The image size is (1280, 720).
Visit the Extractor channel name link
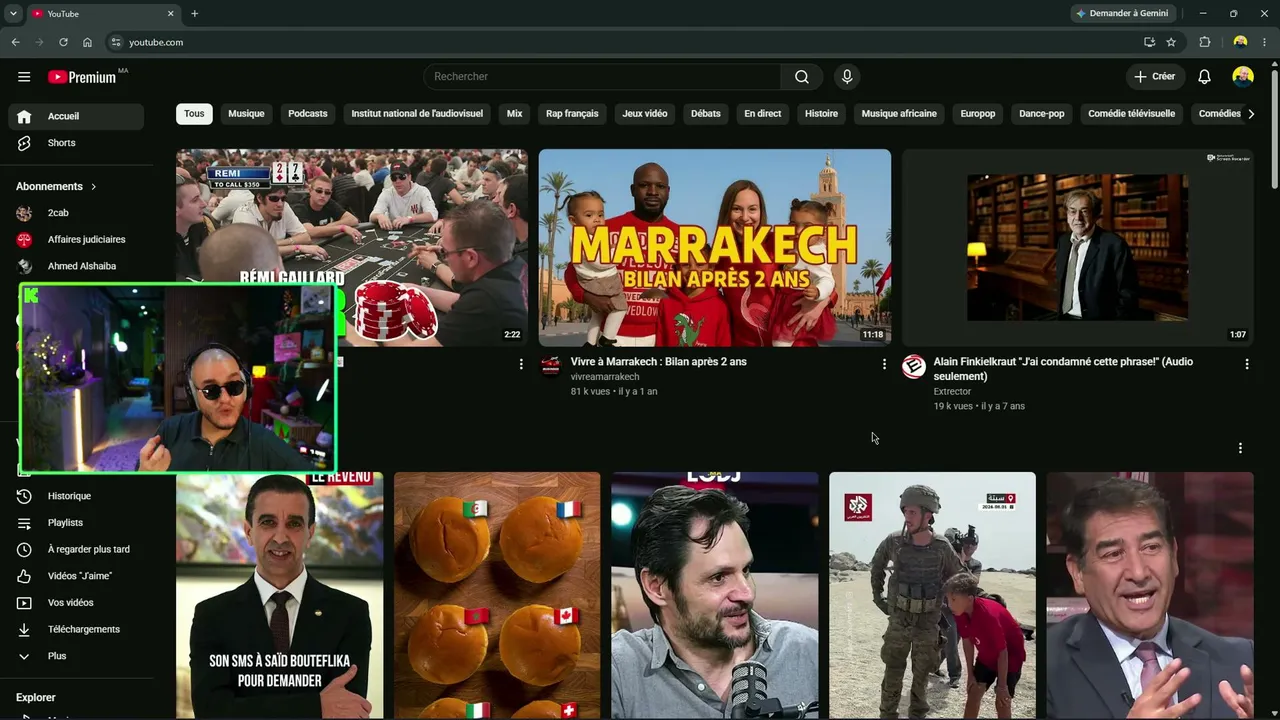pos(952,392)
